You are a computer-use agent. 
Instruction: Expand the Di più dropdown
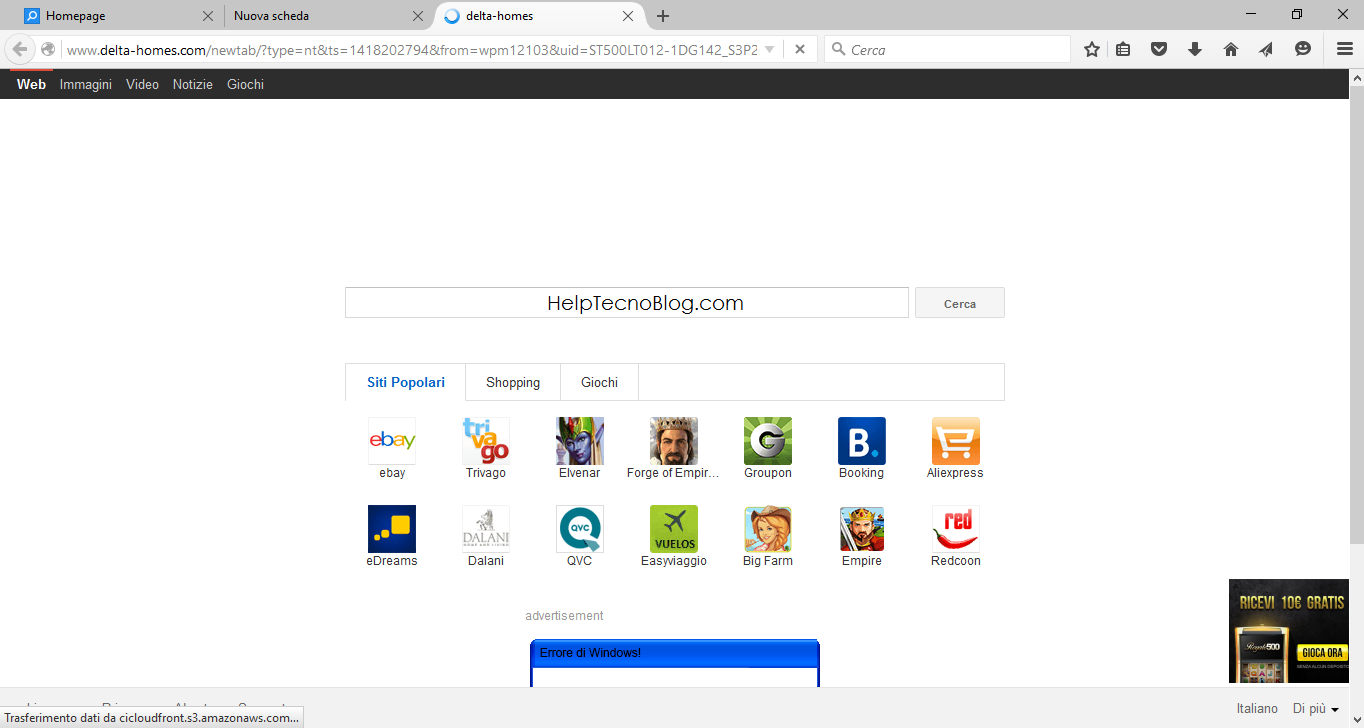(1316, 709)
